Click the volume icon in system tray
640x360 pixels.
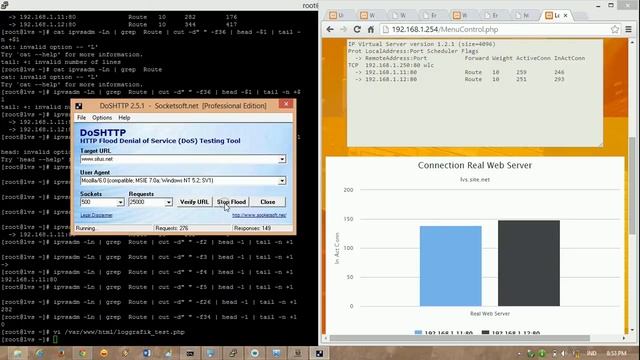pos(564,353)
